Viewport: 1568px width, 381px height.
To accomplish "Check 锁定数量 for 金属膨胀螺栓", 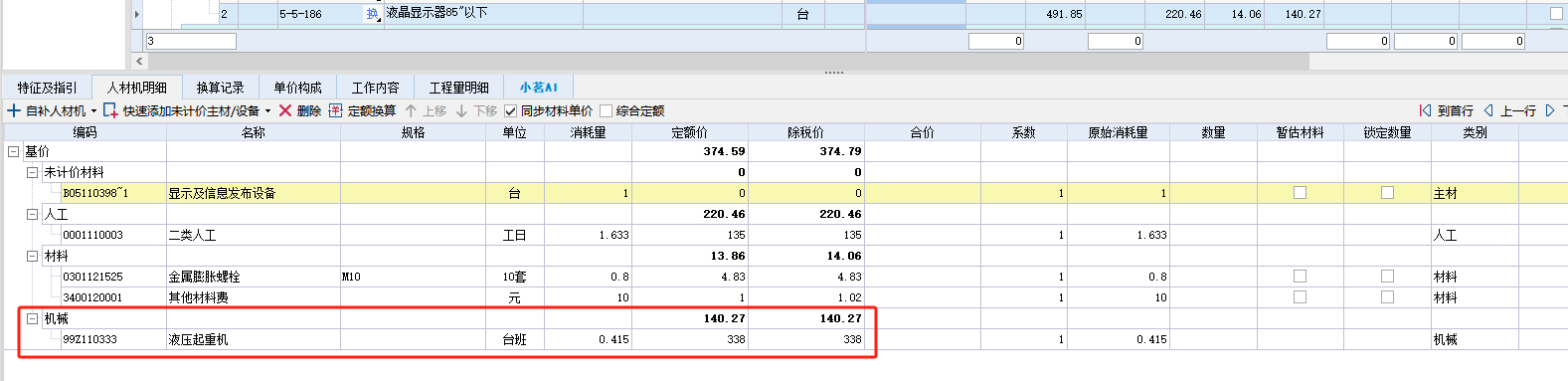I will 1387,277.
